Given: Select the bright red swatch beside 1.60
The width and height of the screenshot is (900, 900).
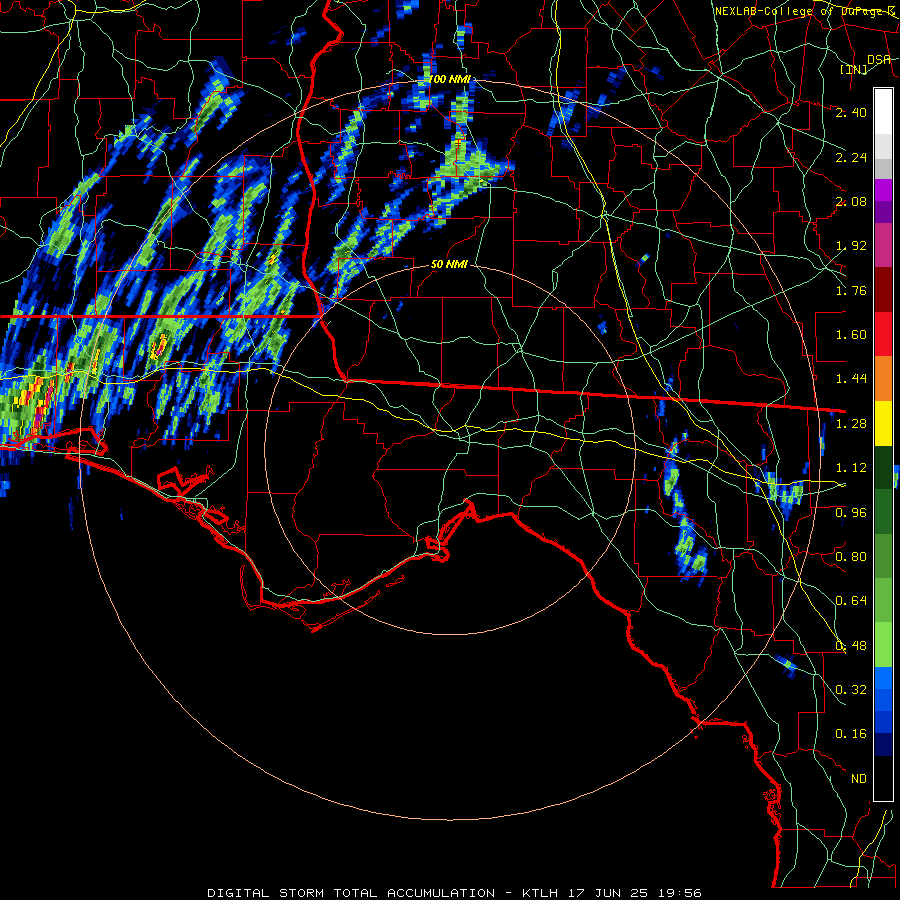Looking at the screenshot, I should coord(883,334).
